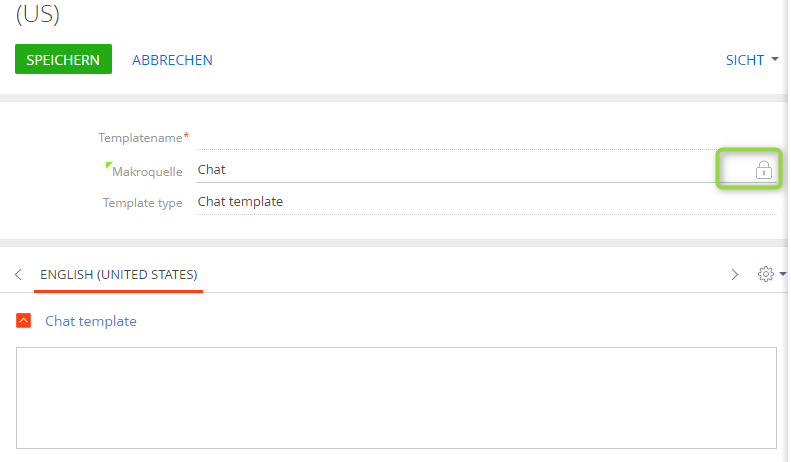Select the ENGLISH (UNITED STATES) tab
The height and width of the screenshot is (462, 791).
[119, 274]
